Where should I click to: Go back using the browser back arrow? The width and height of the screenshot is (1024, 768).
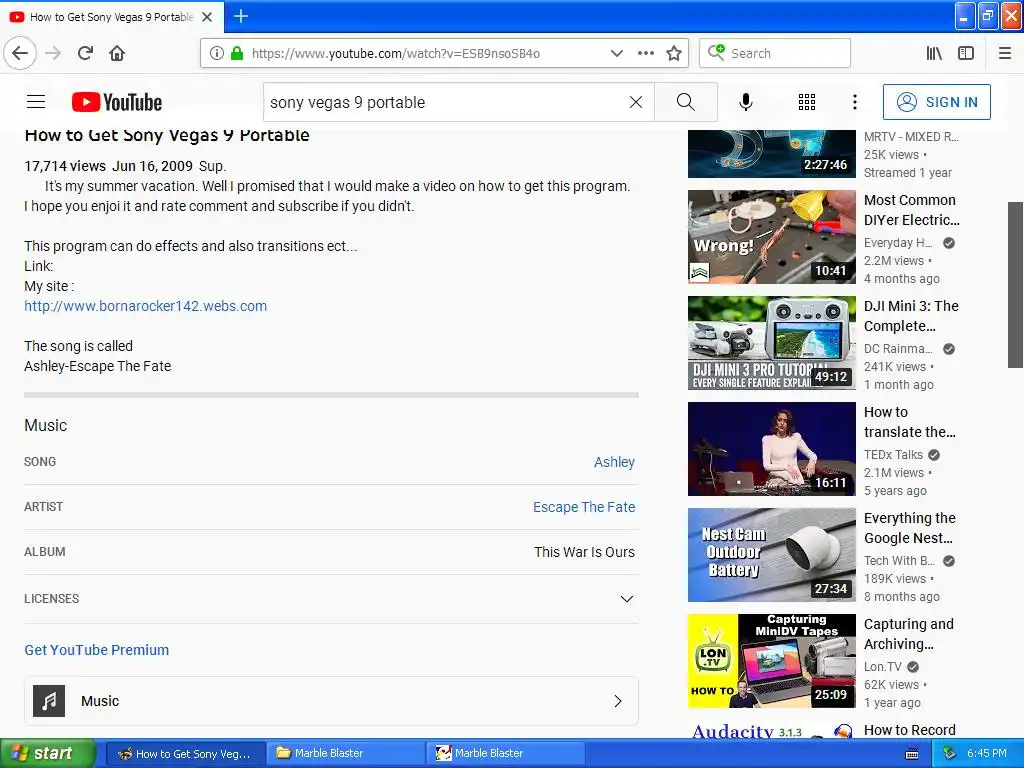click(x=20, y=53)
